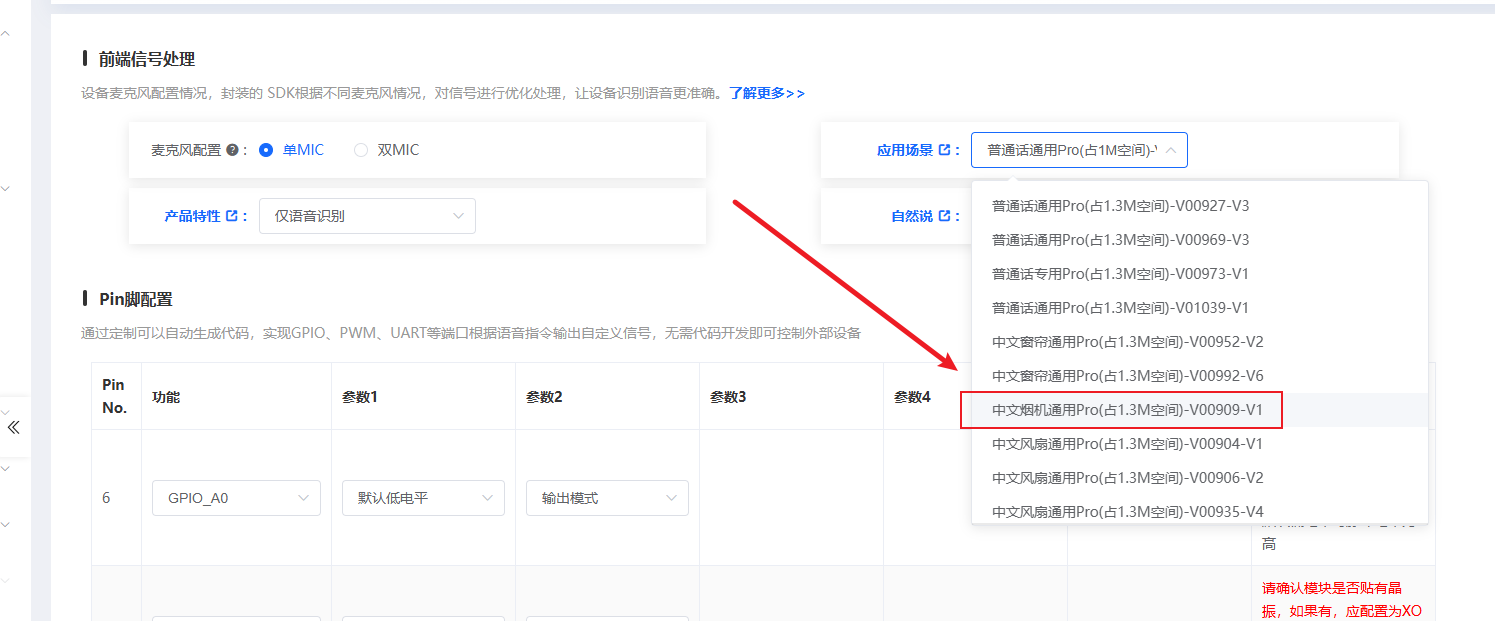Screen dimensions: 1495x621
Task: Open the 产品特性 仅语音识别 dropdown
Action: (367, 216)
